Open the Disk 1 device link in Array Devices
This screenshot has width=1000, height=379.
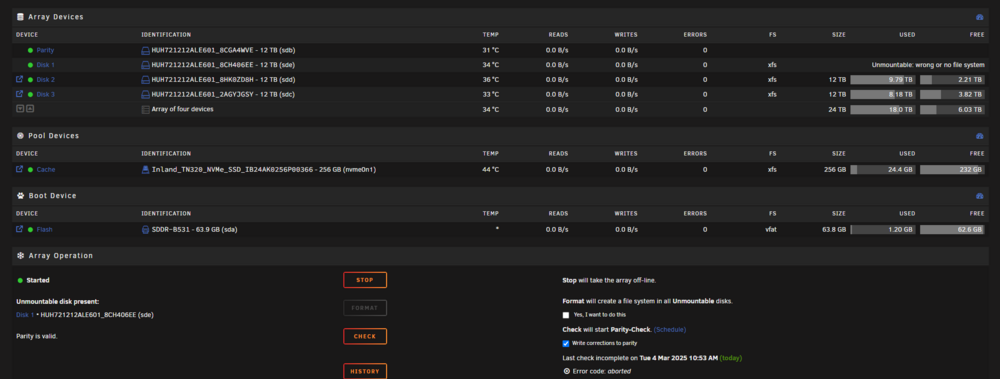[45, 65]
